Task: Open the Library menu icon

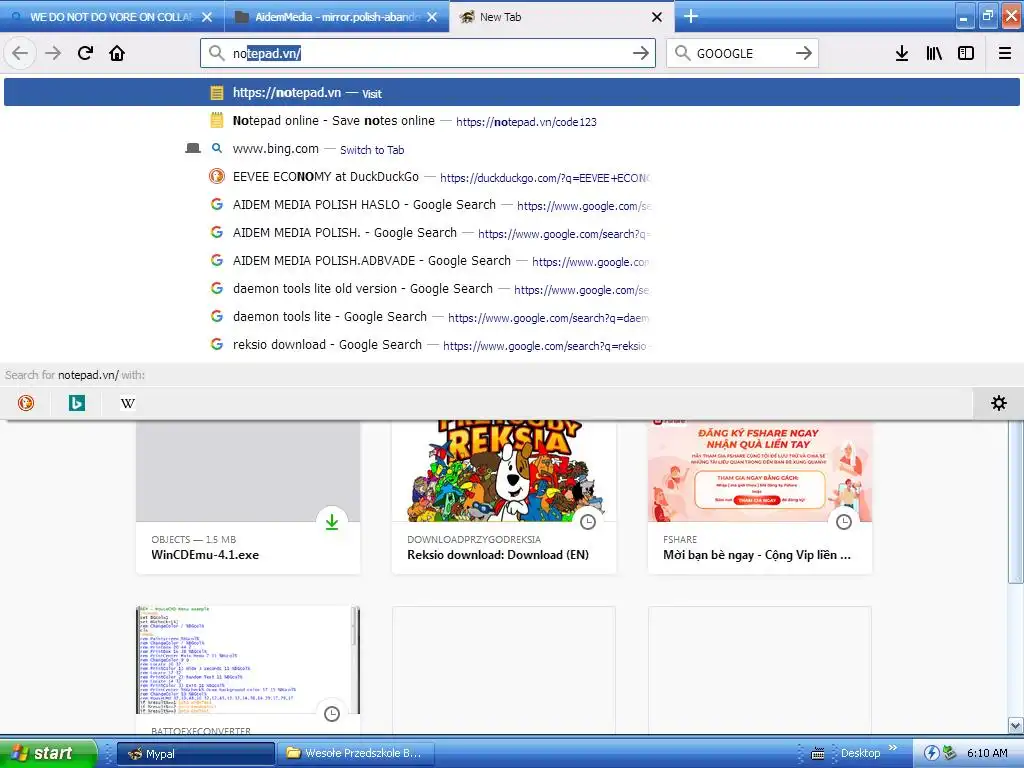Action: point(934,53)
